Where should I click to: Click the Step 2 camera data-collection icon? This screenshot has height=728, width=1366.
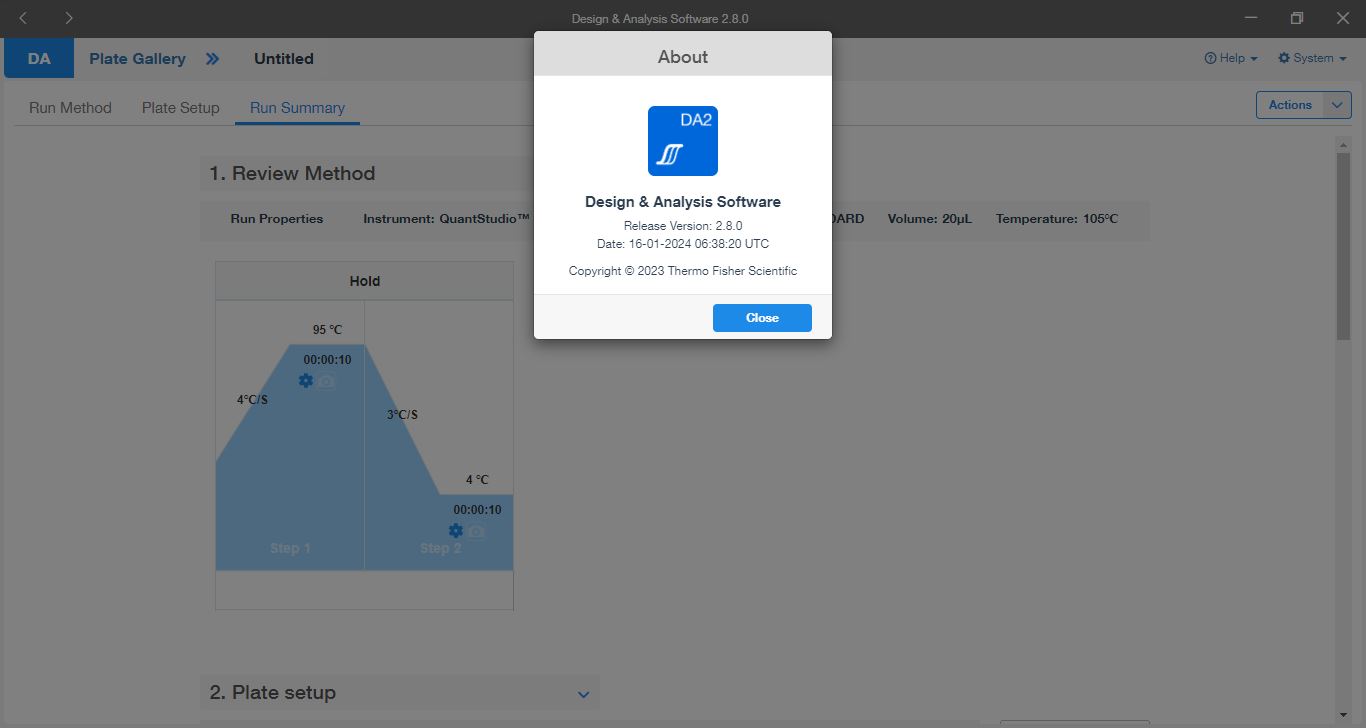tap(477, 531)
